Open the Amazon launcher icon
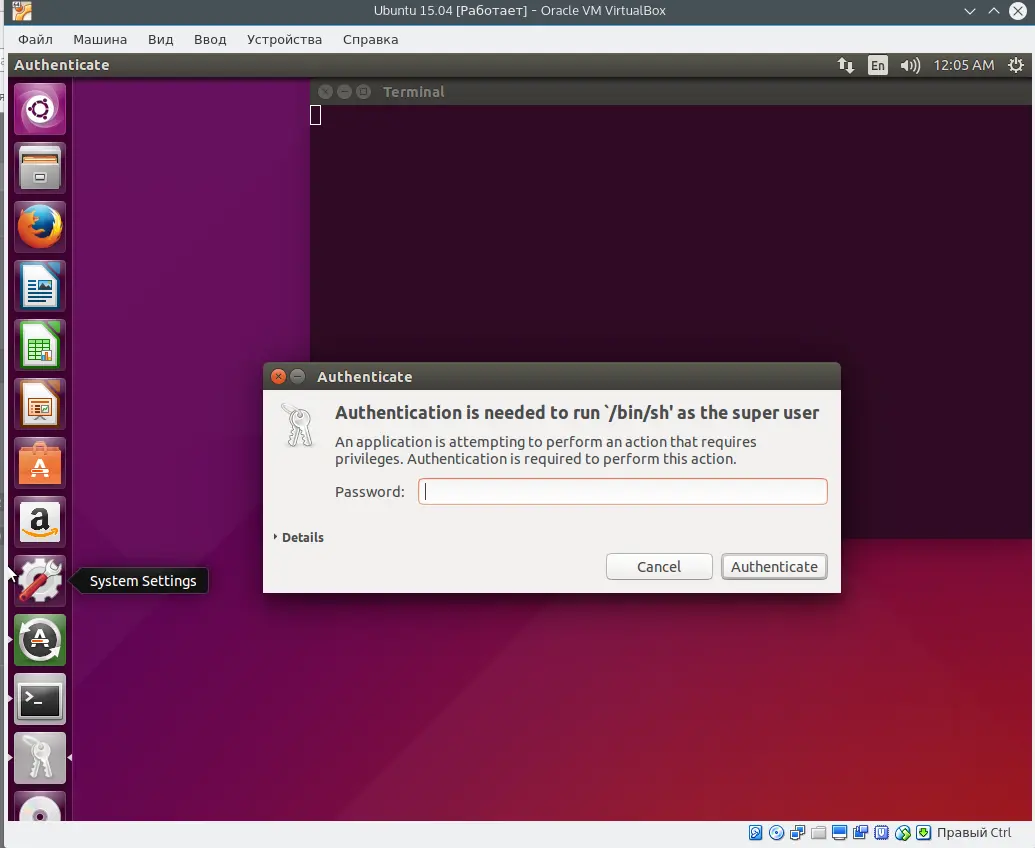1035x848 pixels. [40, 522]
